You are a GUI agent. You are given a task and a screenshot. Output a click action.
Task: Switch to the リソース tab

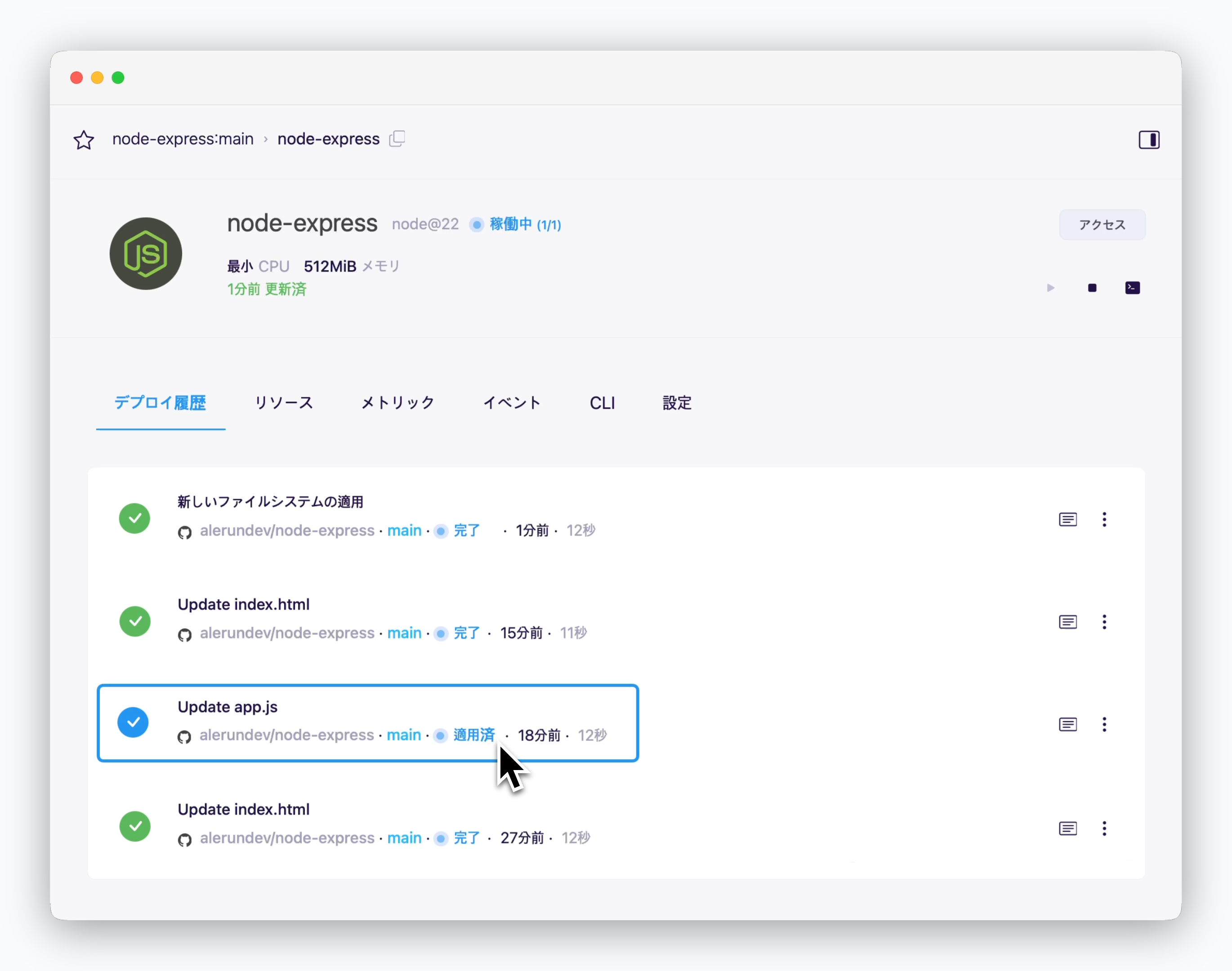[x=284, y=403]
